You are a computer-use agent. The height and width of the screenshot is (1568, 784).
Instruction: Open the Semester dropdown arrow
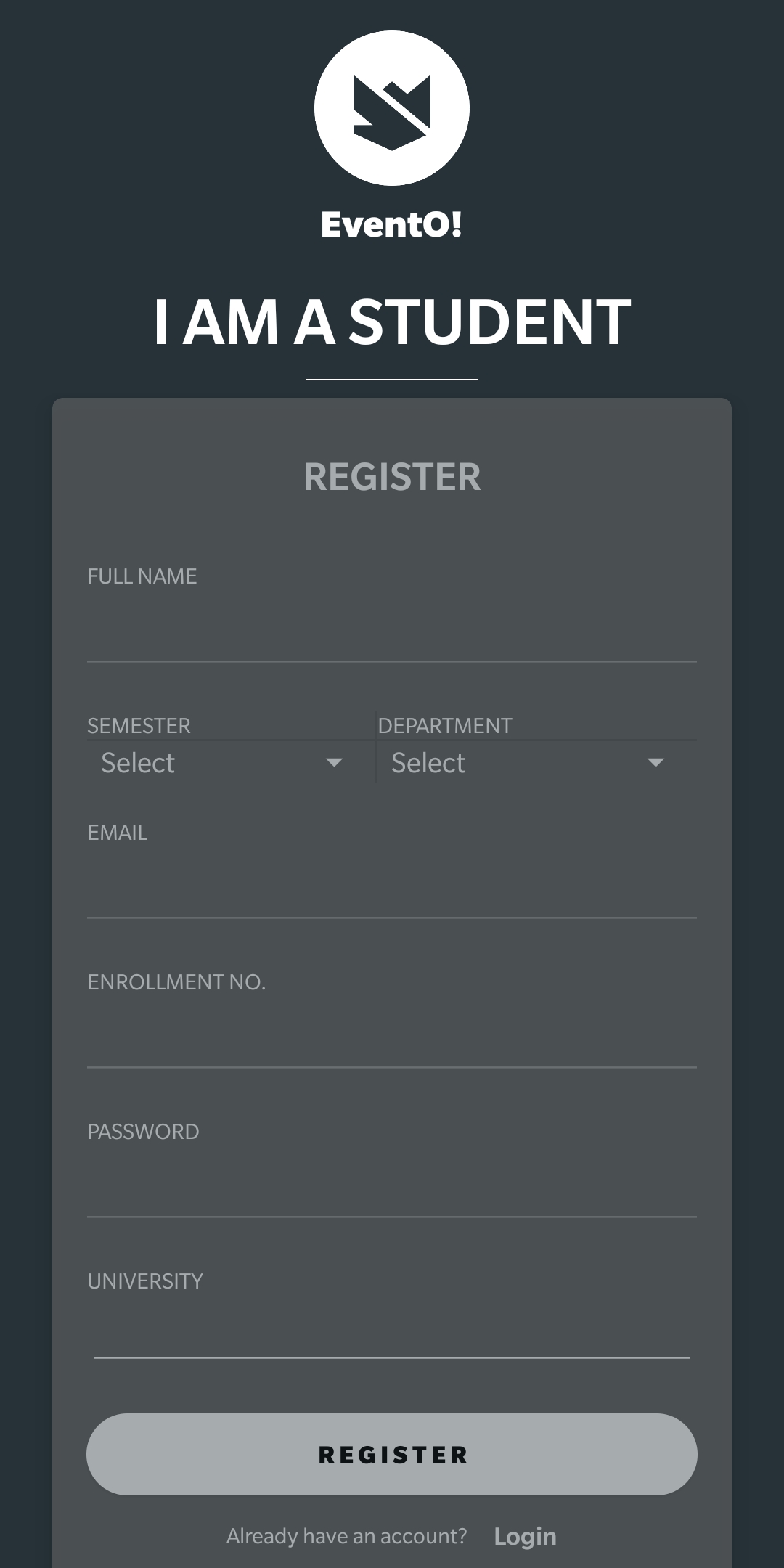334,762
